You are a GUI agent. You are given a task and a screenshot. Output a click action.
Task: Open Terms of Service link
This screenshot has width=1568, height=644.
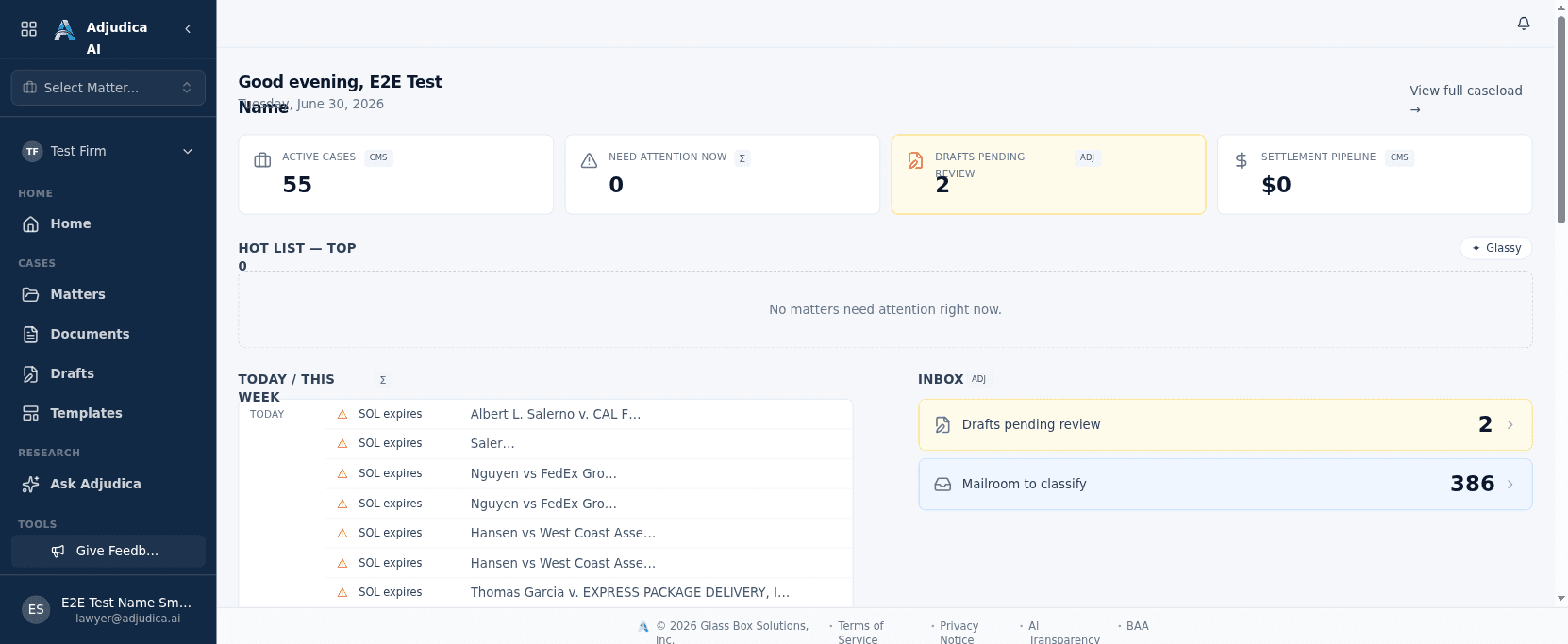(x=860, y=633)
